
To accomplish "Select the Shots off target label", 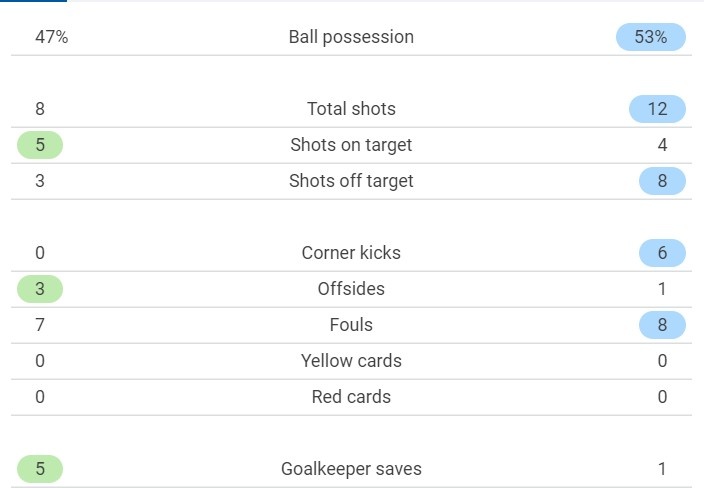I will coord(351,181).
